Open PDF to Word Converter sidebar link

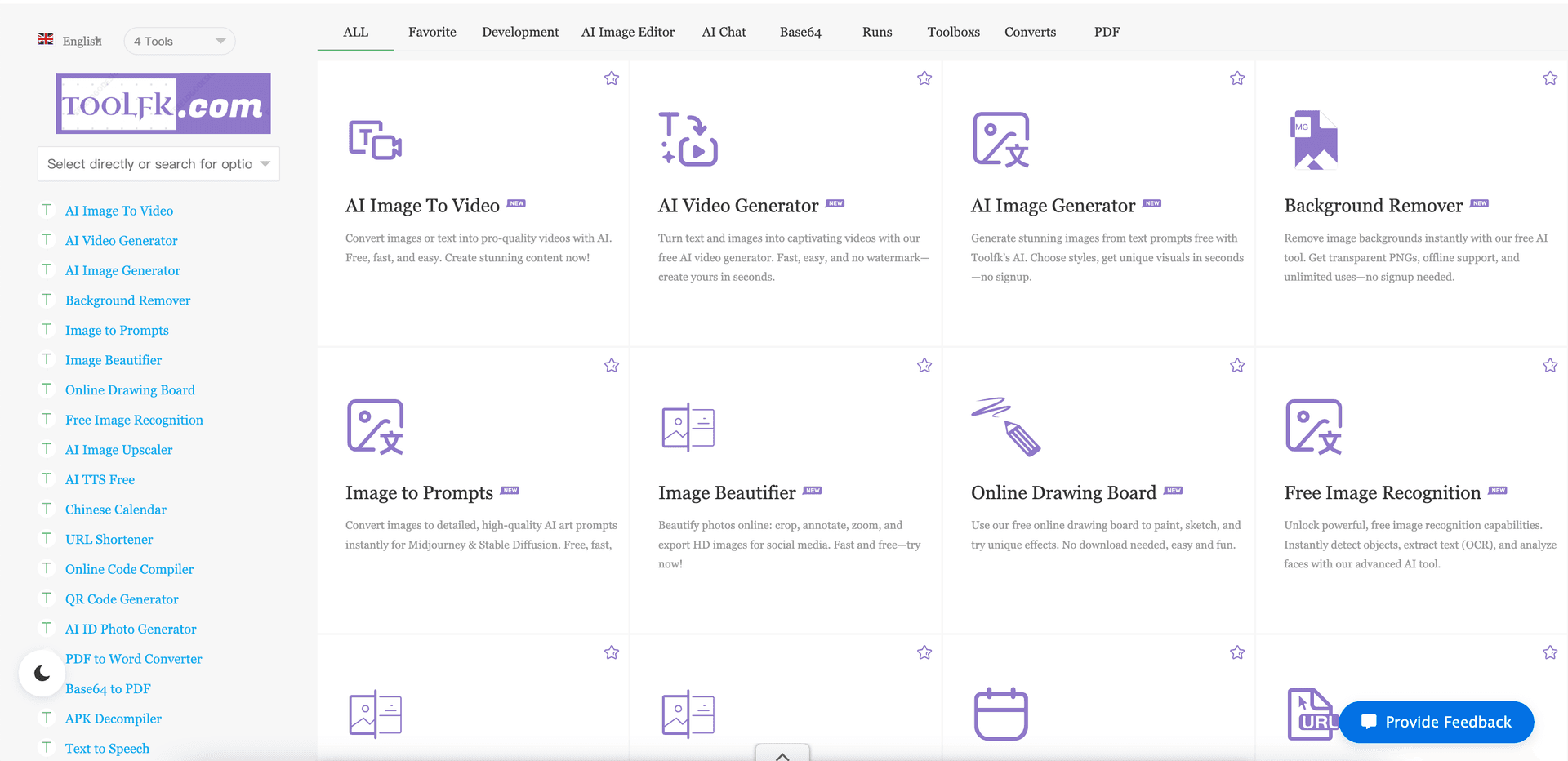point(134,659)
